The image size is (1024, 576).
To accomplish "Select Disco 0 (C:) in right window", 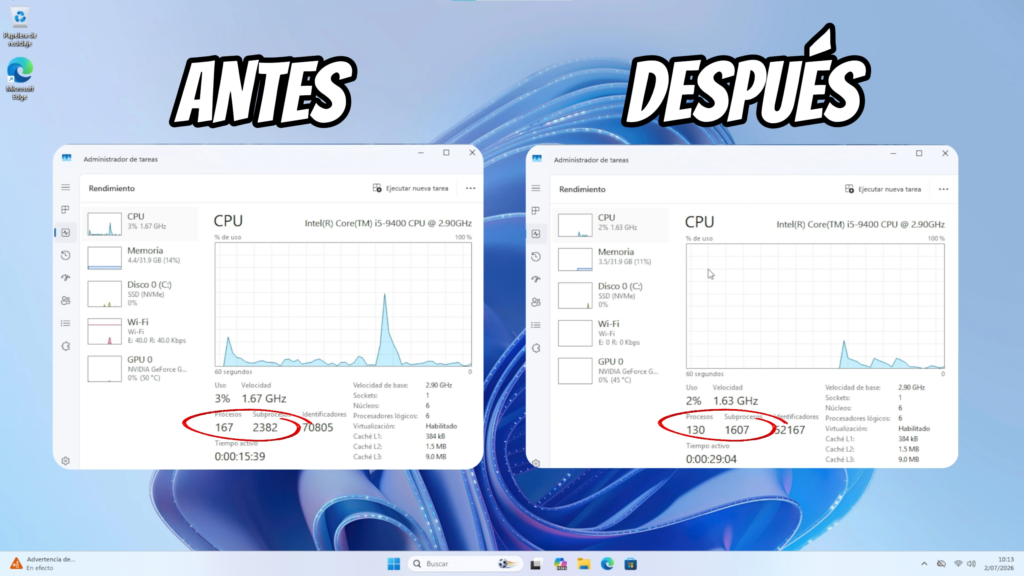I will pyautogui.click(x=612, y=295).
